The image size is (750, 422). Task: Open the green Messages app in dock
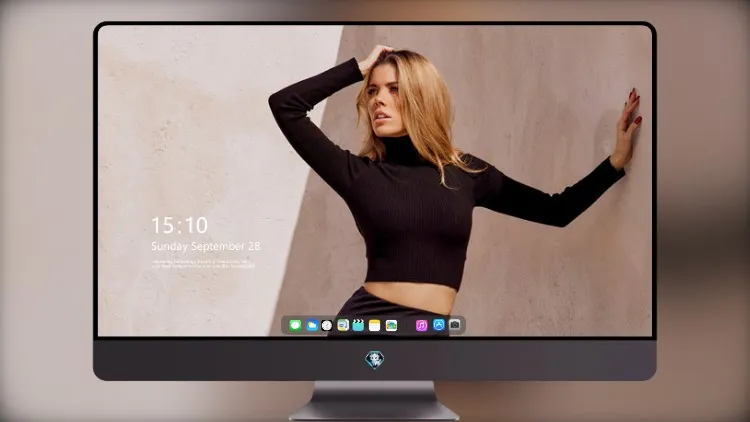[x=295, y=325]
